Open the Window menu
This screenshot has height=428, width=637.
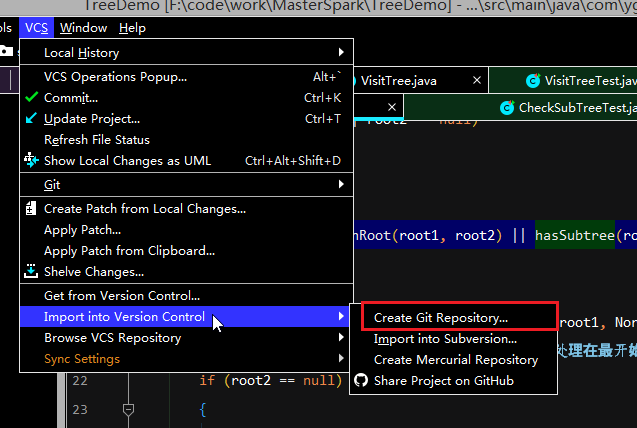pos(83,28)
